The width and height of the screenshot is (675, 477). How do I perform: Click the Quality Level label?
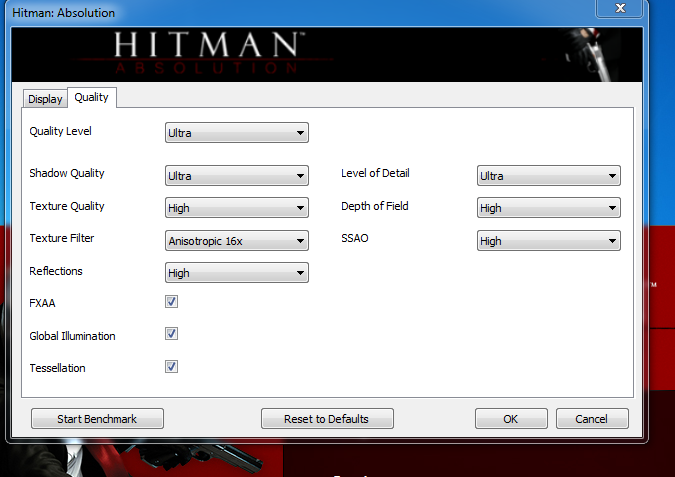click(x=60, y=131)
